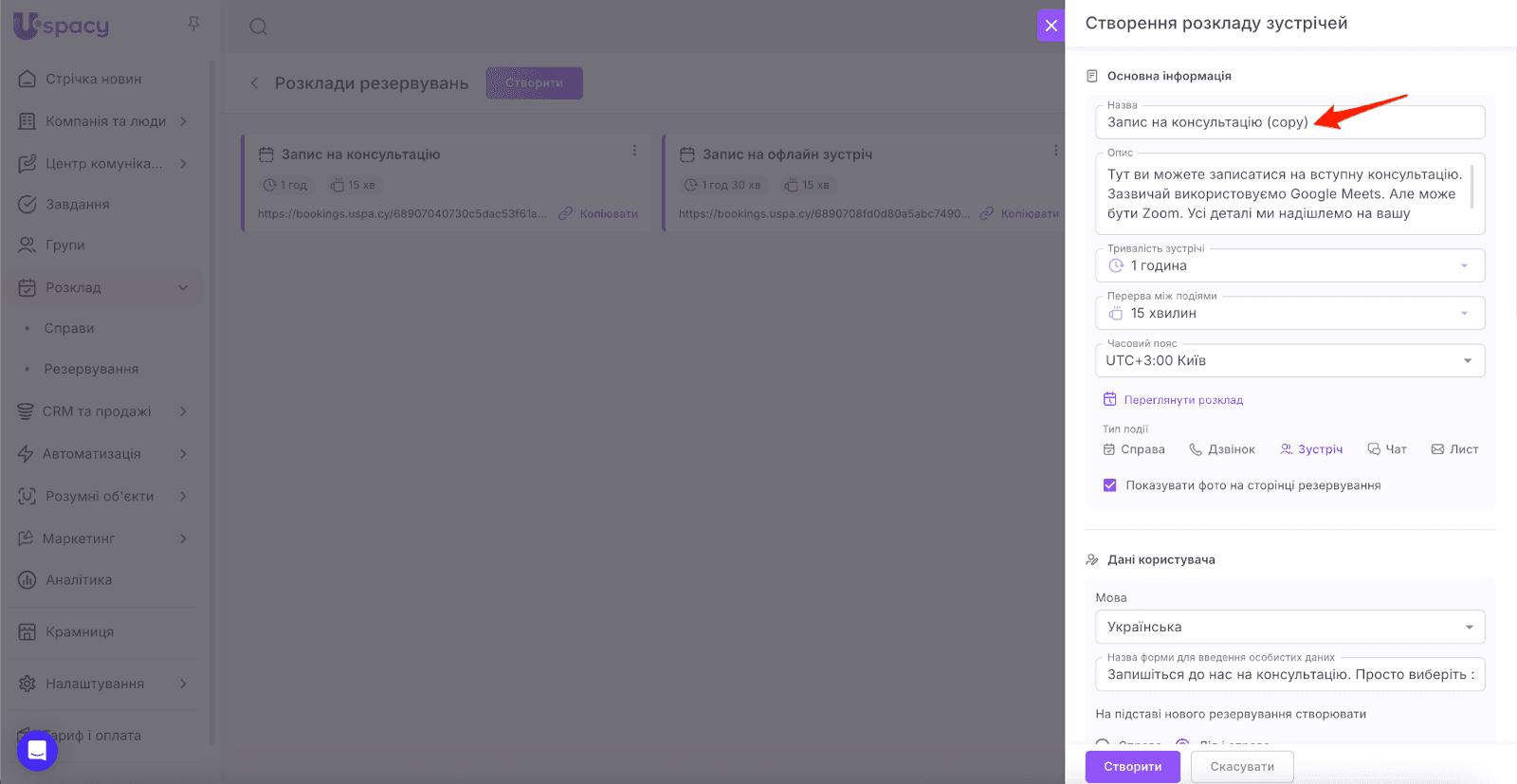Copy link of Запис на офлайн зустріч card

(1019, 214)
